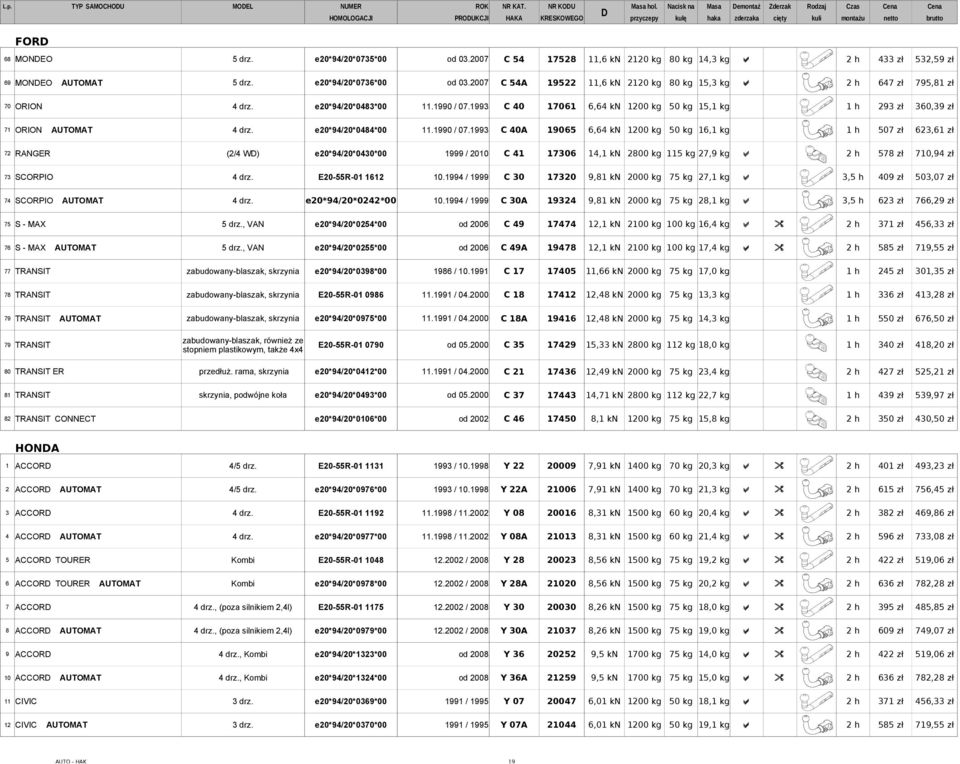Click the hitch image in CIVIC Y 07 row
Screen dimensions: 960x764
pos(816,701)
